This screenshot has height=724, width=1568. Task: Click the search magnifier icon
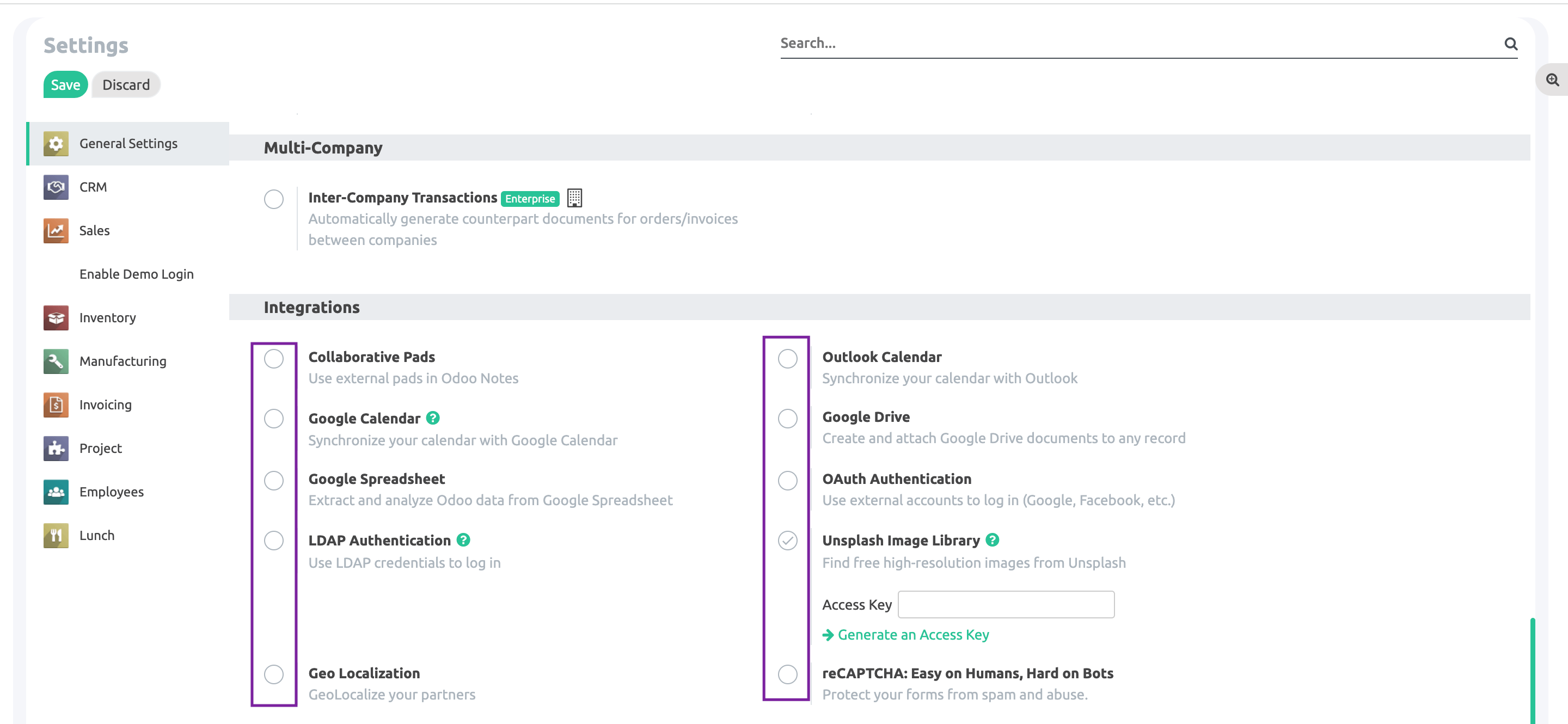[1510, 44]
